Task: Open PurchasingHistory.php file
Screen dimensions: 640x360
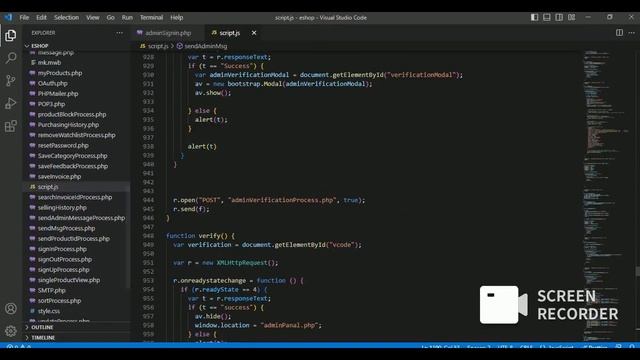Action: [x=68, y=125]
